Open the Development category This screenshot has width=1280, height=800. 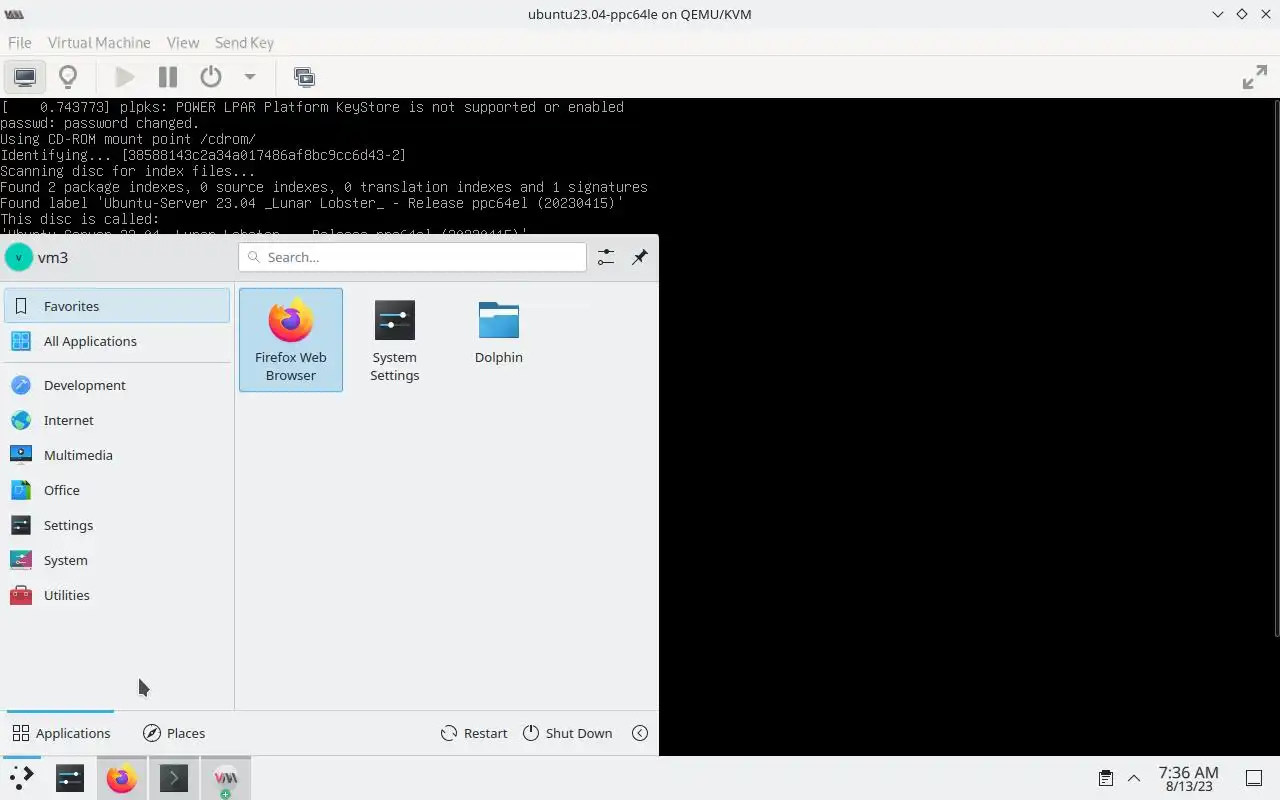pyautogui.click(x=117, y=385)
